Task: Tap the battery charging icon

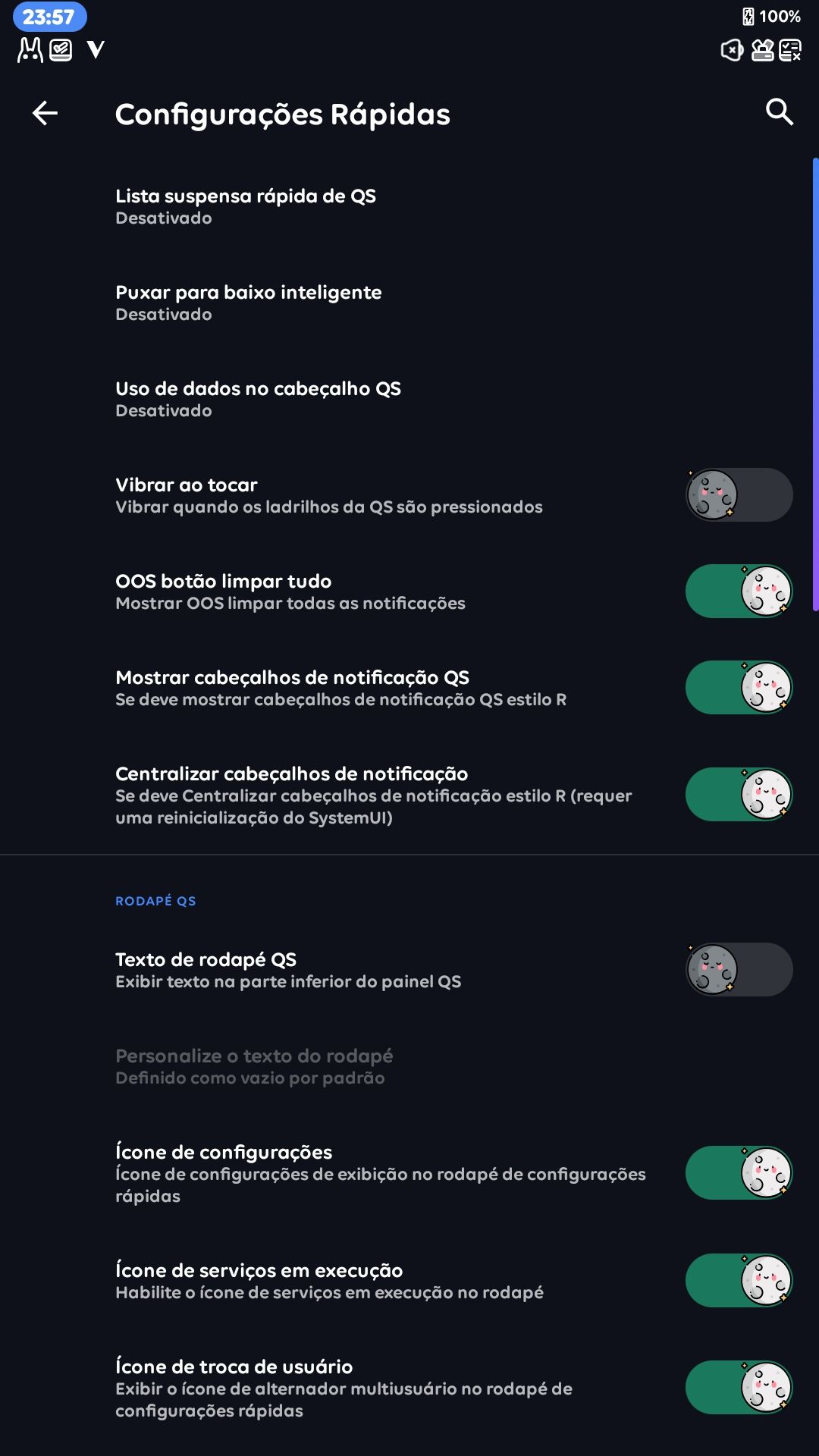Action: (x=748, y=17)
